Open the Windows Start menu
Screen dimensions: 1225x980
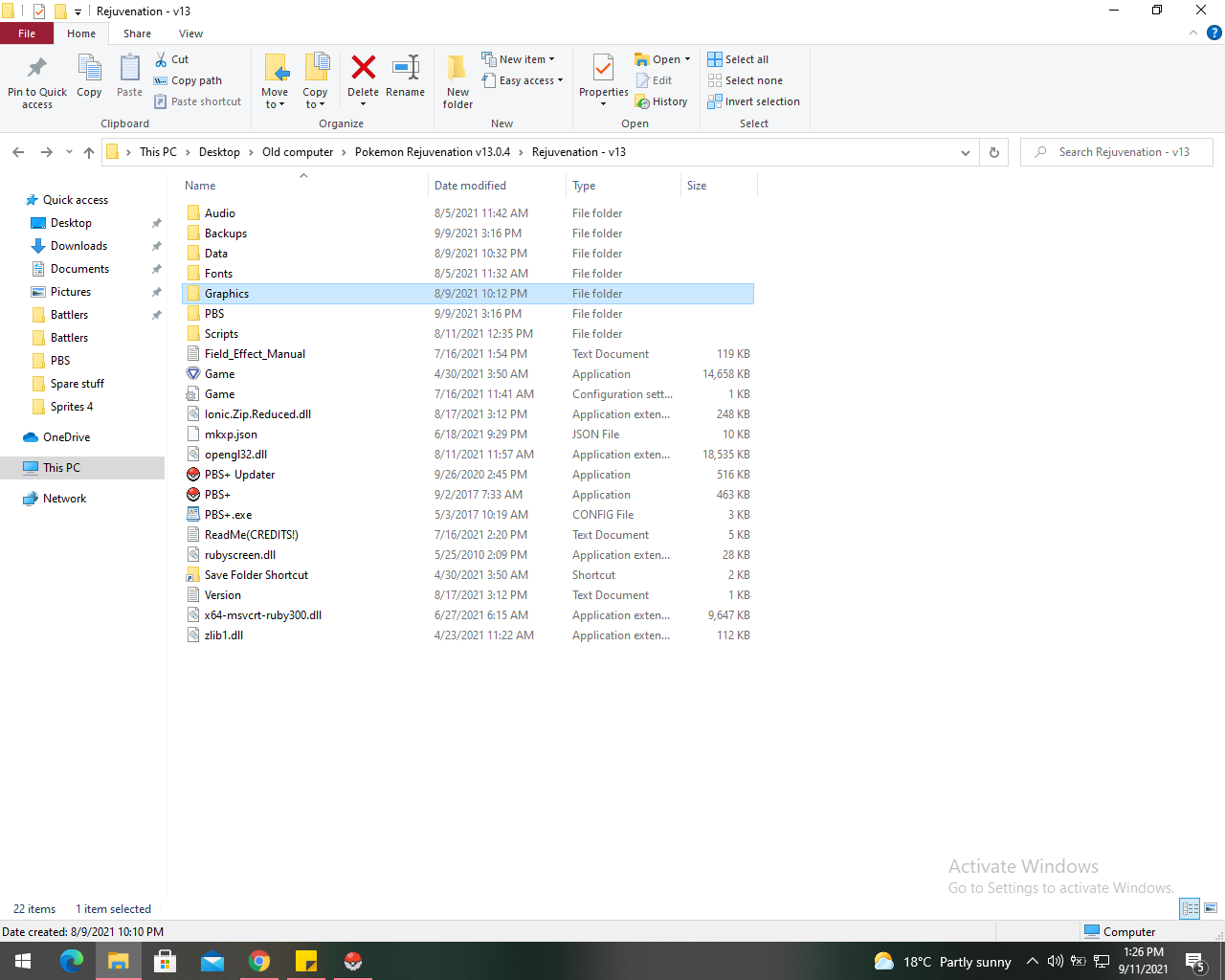pos(23,961)
